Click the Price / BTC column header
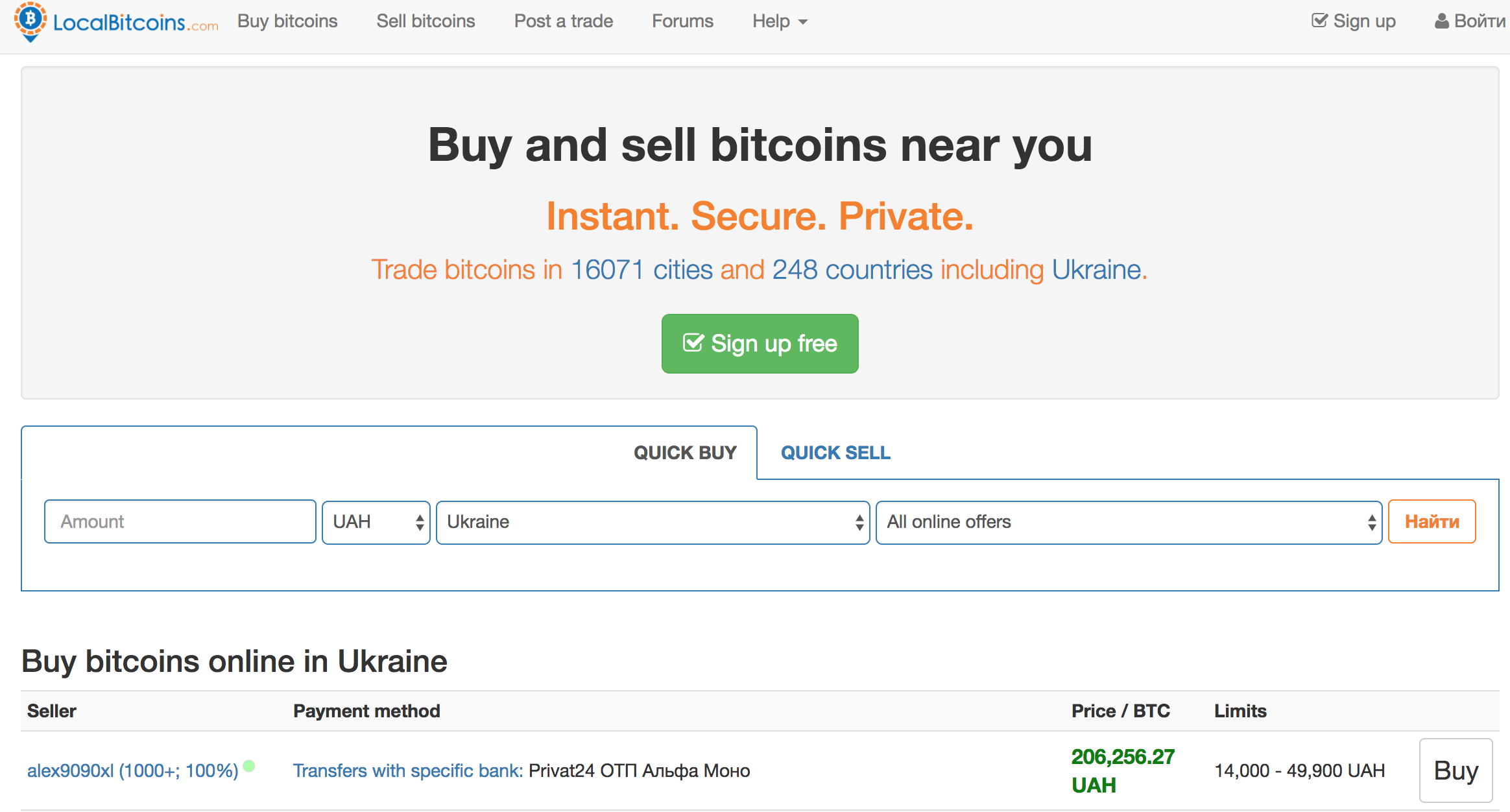 tap(1121, 711)
